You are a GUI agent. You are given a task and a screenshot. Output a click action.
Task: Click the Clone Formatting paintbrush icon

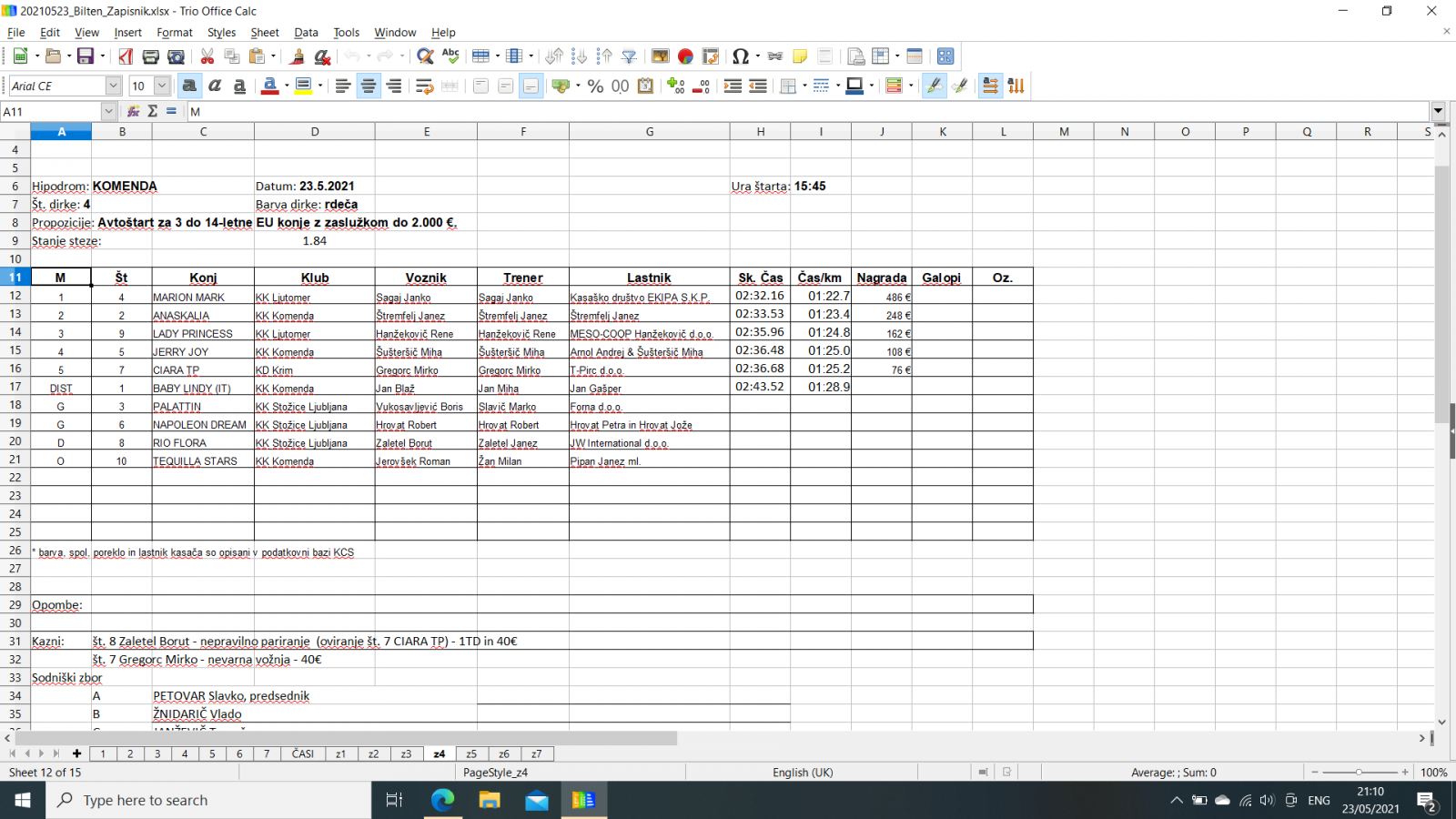tap(297, 56)
